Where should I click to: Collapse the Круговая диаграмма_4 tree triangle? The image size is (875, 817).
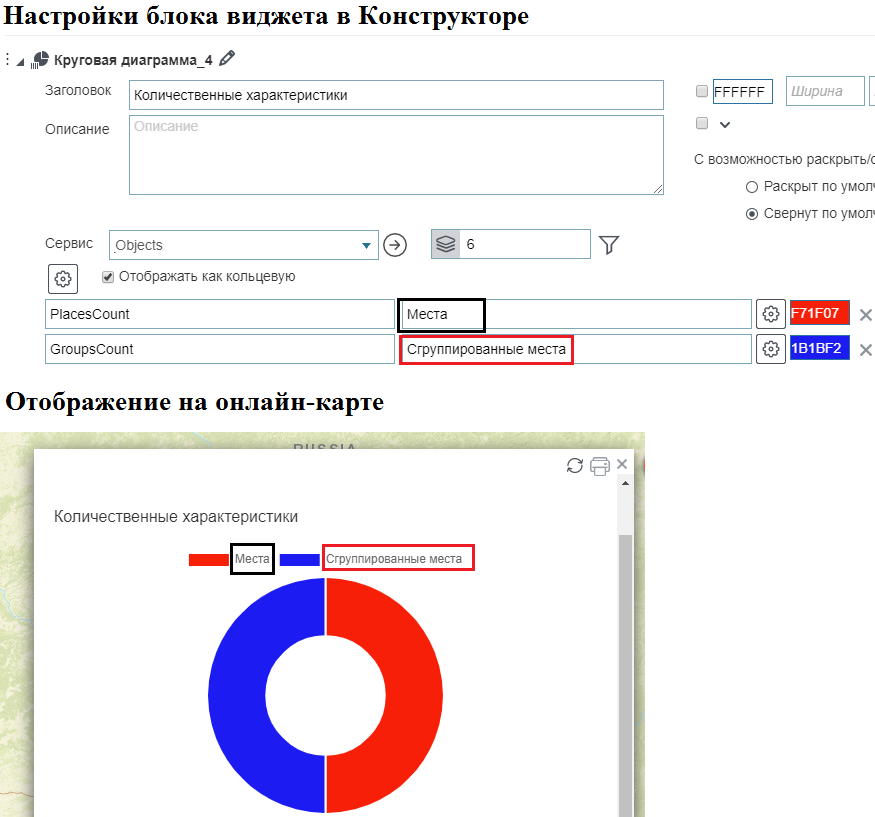coord(20,60)
